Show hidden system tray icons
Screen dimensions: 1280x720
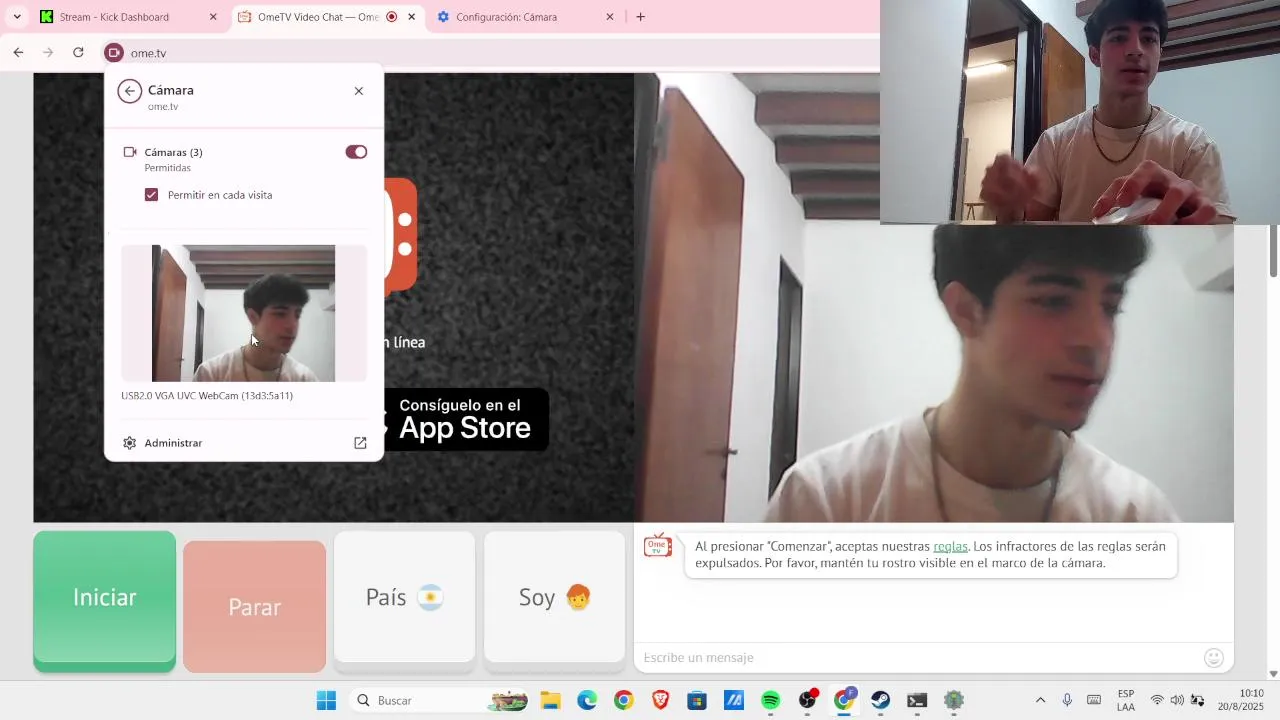(1040, 701)
